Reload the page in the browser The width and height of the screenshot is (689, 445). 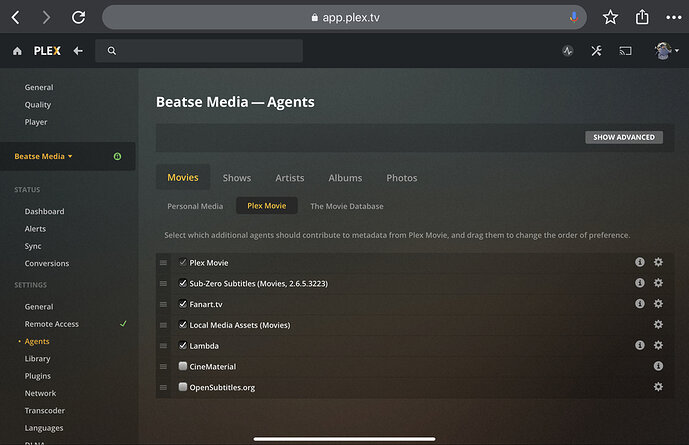coord(79,18)
